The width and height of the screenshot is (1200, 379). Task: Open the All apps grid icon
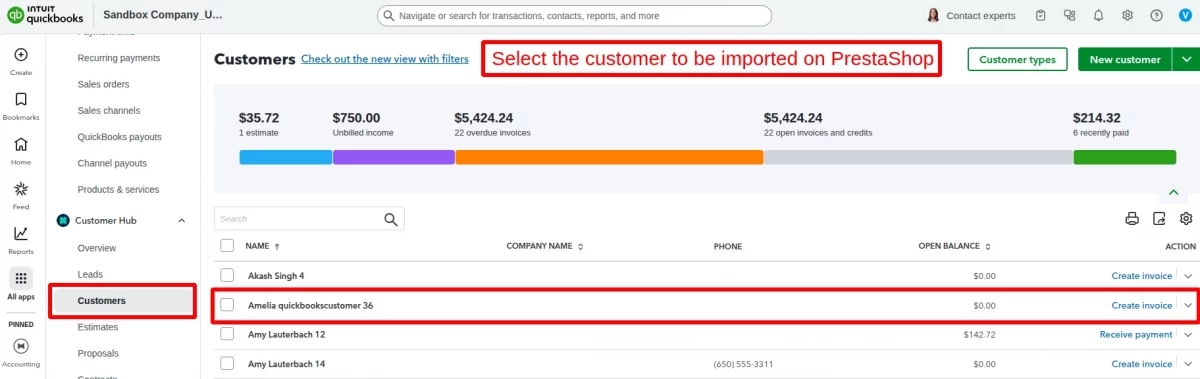(21, 278)
